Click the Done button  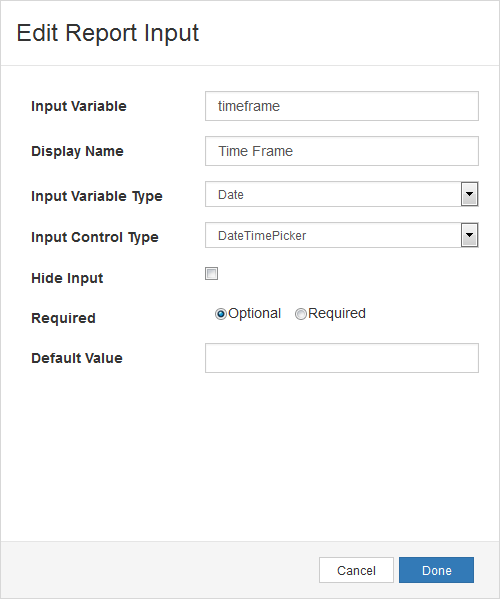(436, 570)
